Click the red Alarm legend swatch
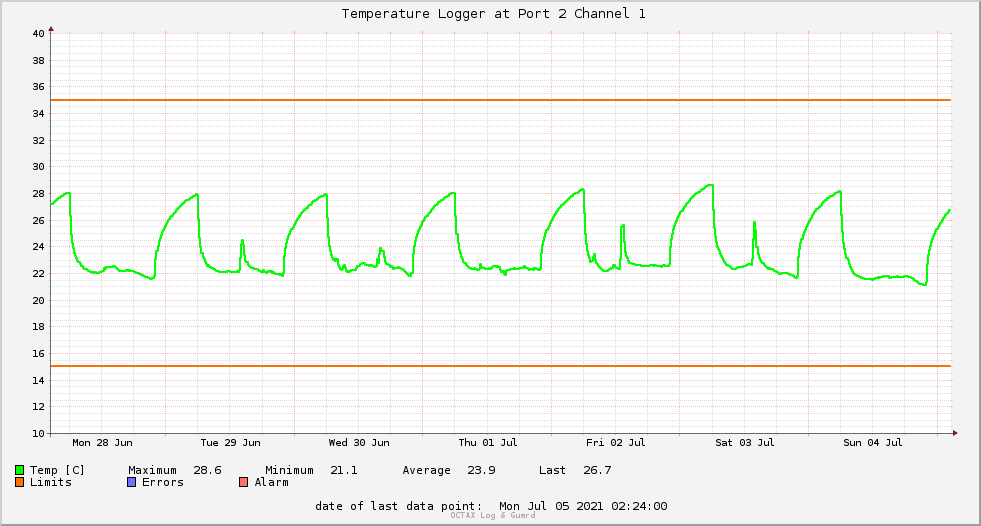 [244, 482]
